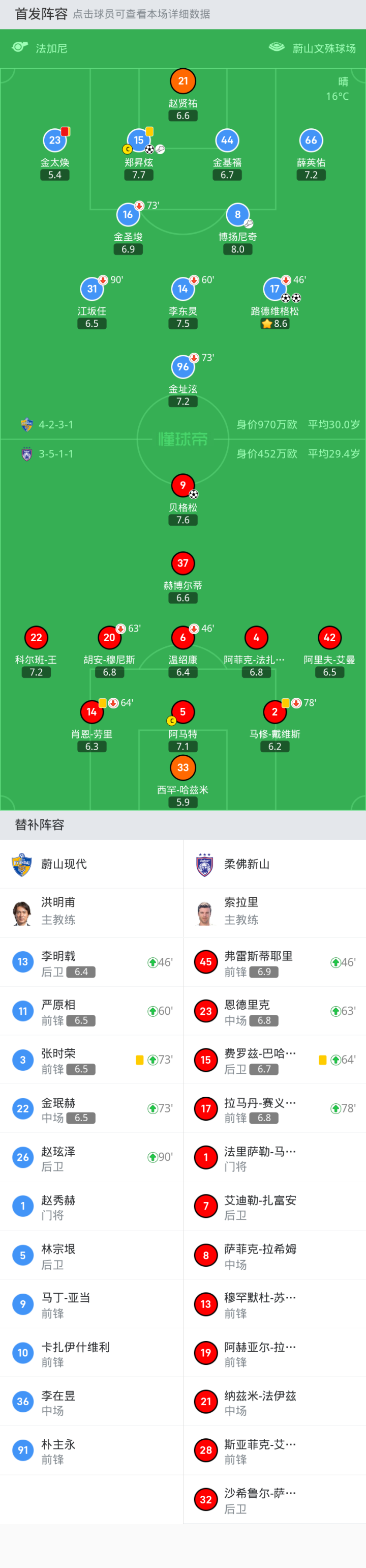Click player 薛英佑 number 66 circle
The image size is (366, 1568).
click(x=311, y=140)
